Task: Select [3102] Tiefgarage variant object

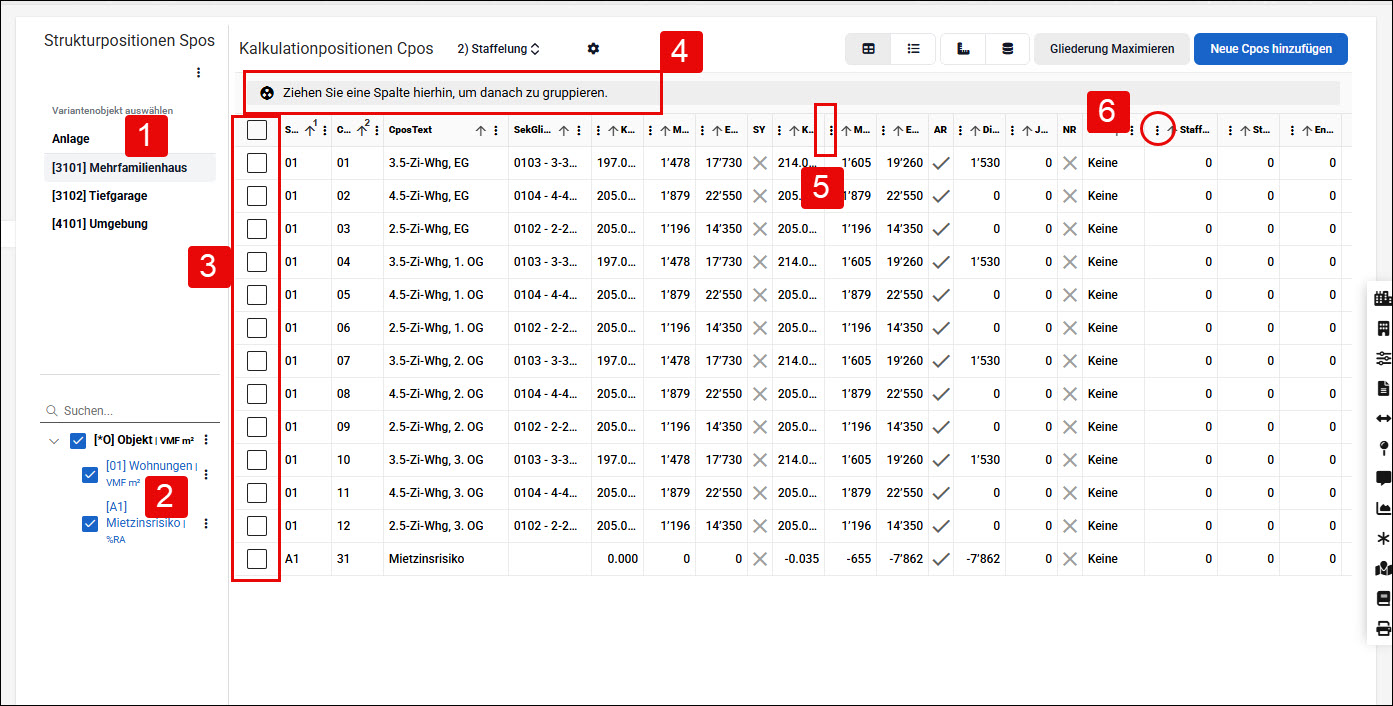Action: tap(100, 196)
